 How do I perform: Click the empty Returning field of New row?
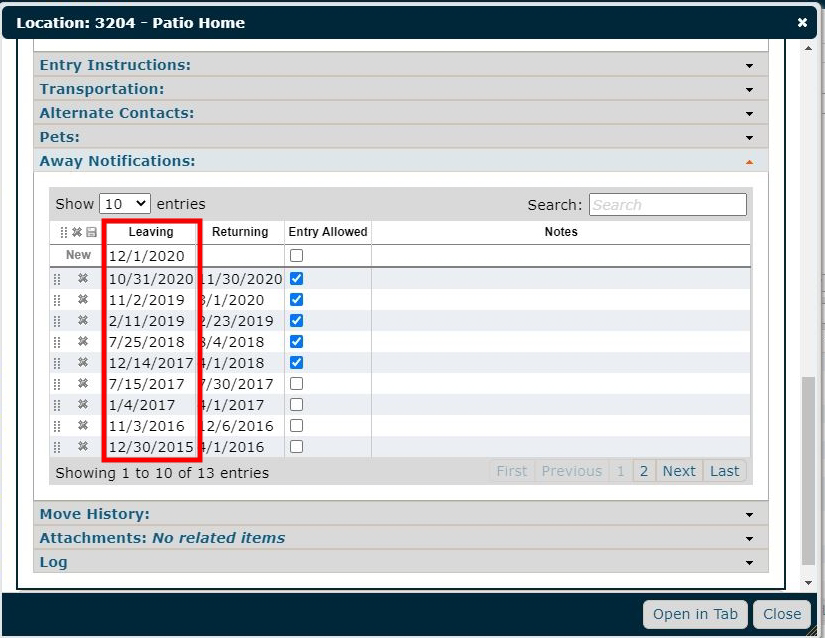pyautogui.click(x=242, y=256)
